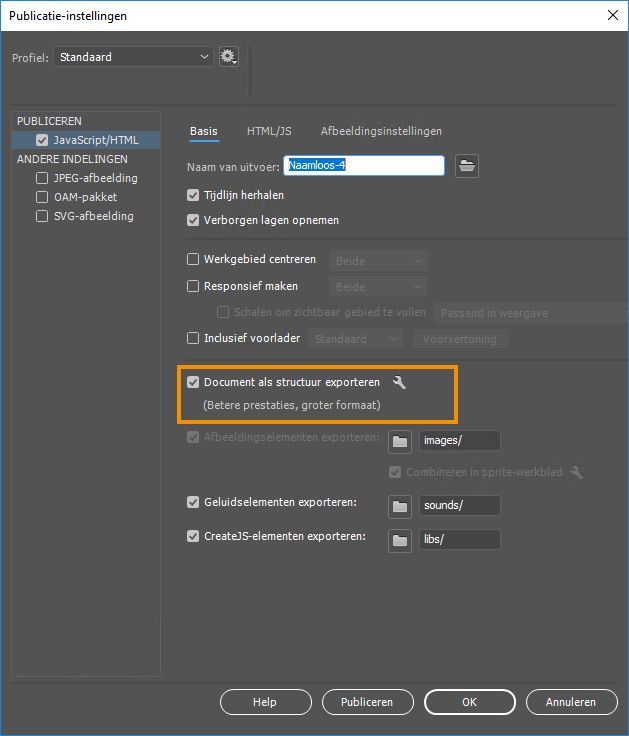
Task: Browse folder for libs/ export path
Action: [400, 541]
